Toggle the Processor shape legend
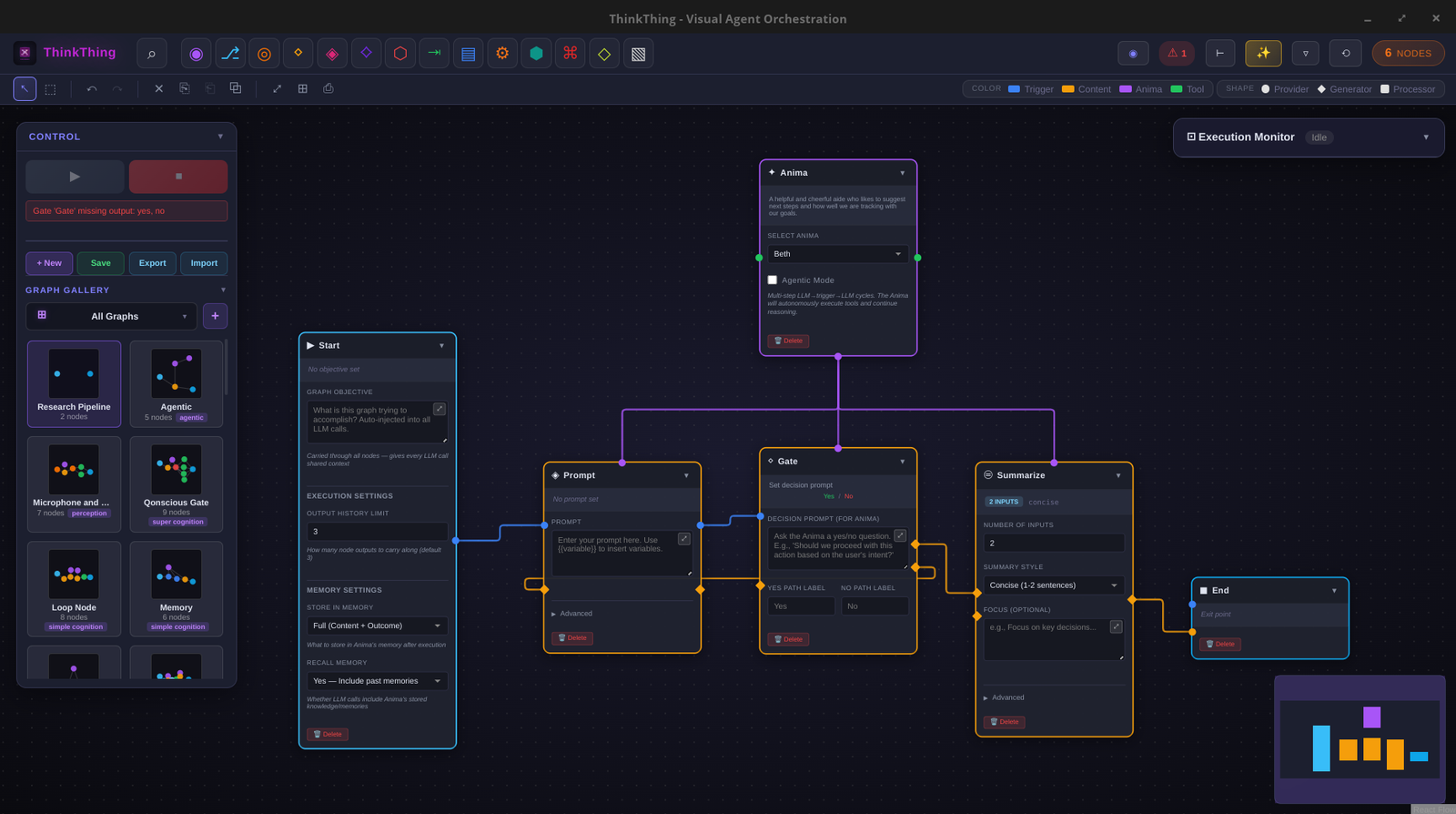Viewport: 1456px width, 814px height. coord(1408,89)
